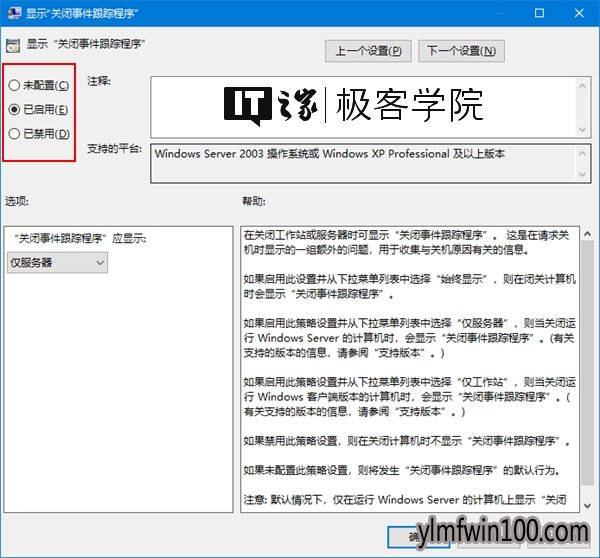The image size is (600, 558).
Task: Click the help paragraph mentioning '仅工作站'
Action: [x=409, y=396]
